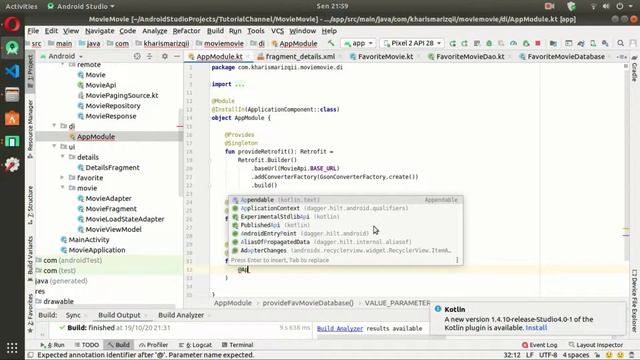The image size is (640, 360).
Task: Click the Make Project hammer icon
Action: (331, 43)
